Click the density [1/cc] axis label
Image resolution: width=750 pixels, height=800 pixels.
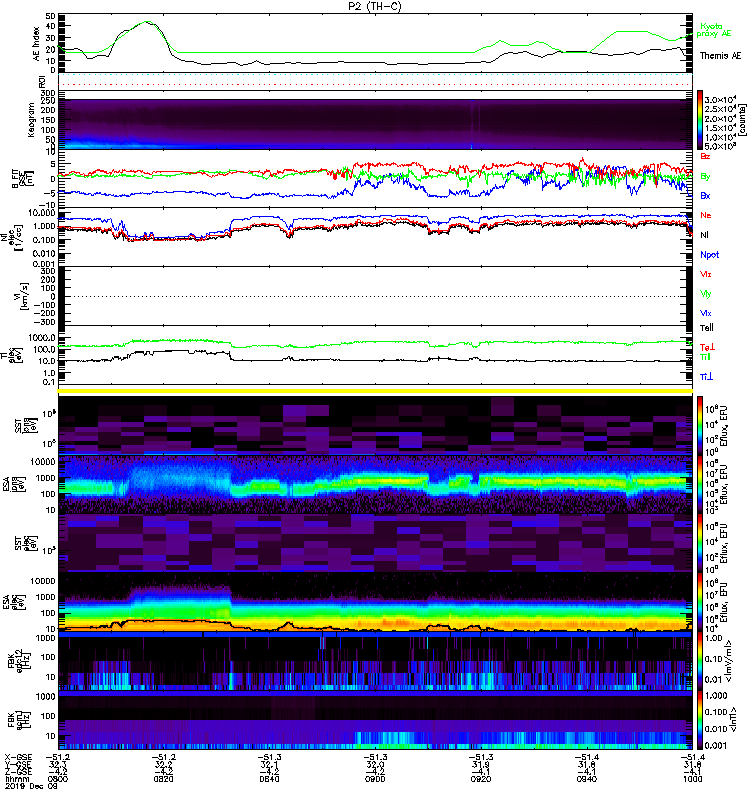[11, 236]
